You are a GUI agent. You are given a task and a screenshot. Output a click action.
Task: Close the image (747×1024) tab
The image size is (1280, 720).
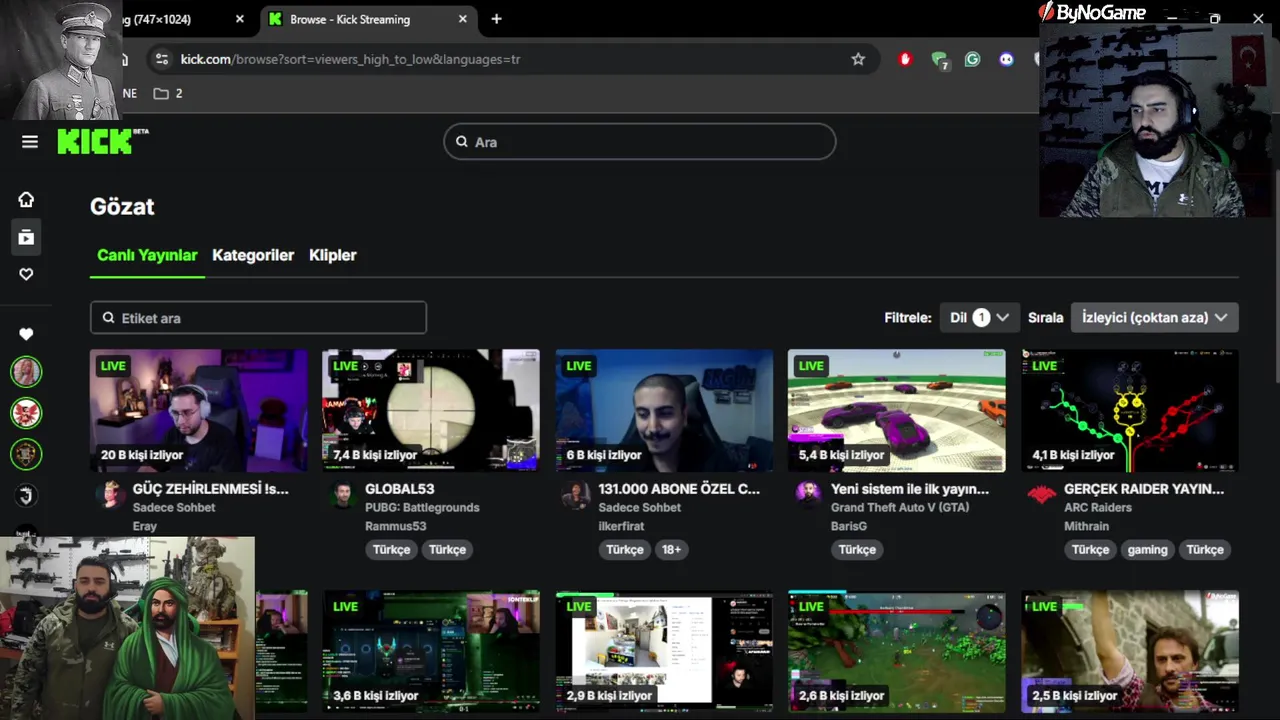point(239,19)
